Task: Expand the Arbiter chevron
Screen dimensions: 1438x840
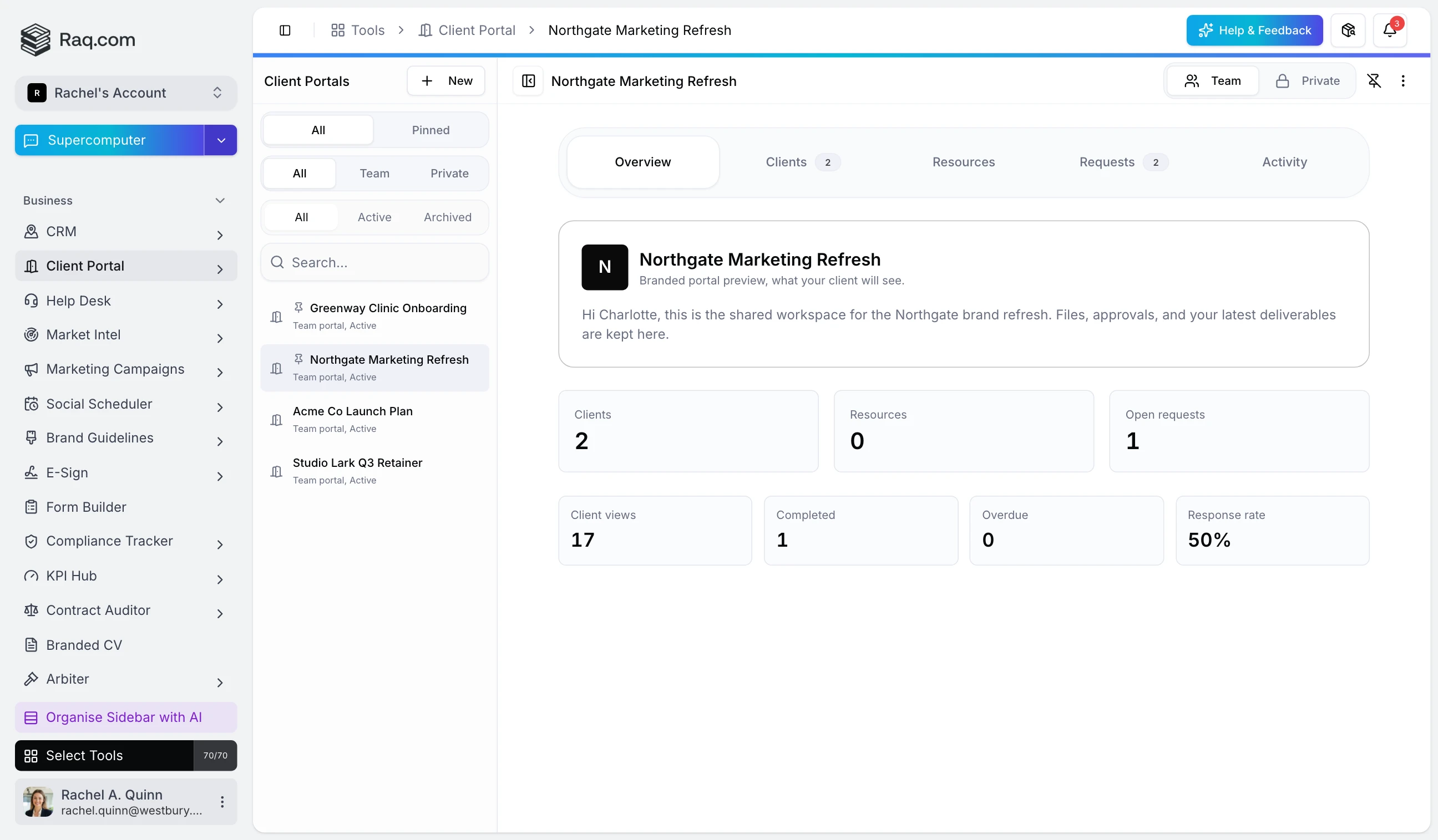Action: click(x=220, y=682)
